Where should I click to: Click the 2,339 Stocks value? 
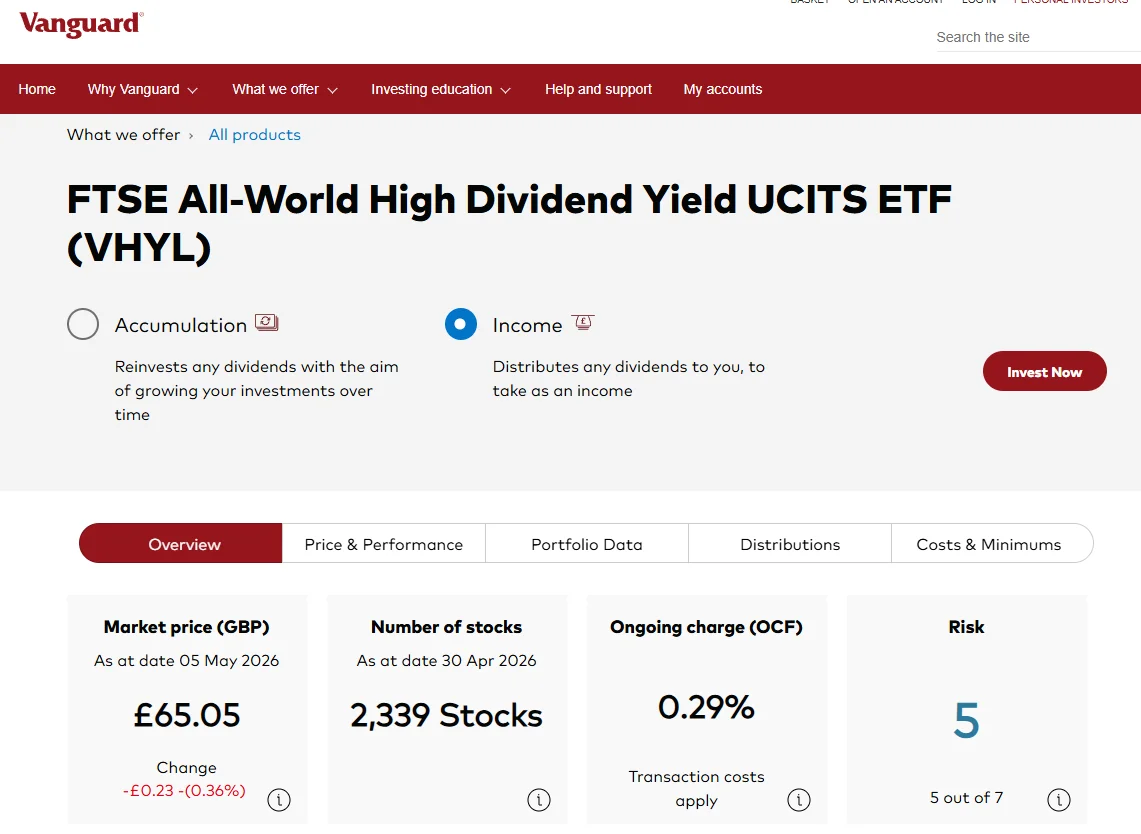(446, 715)
